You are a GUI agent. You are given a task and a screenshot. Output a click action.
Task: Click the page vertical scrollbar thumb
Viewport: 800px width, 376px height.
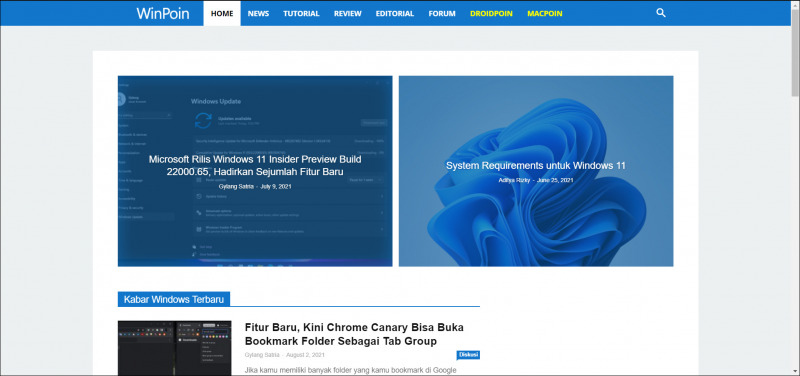coord(795,52)
